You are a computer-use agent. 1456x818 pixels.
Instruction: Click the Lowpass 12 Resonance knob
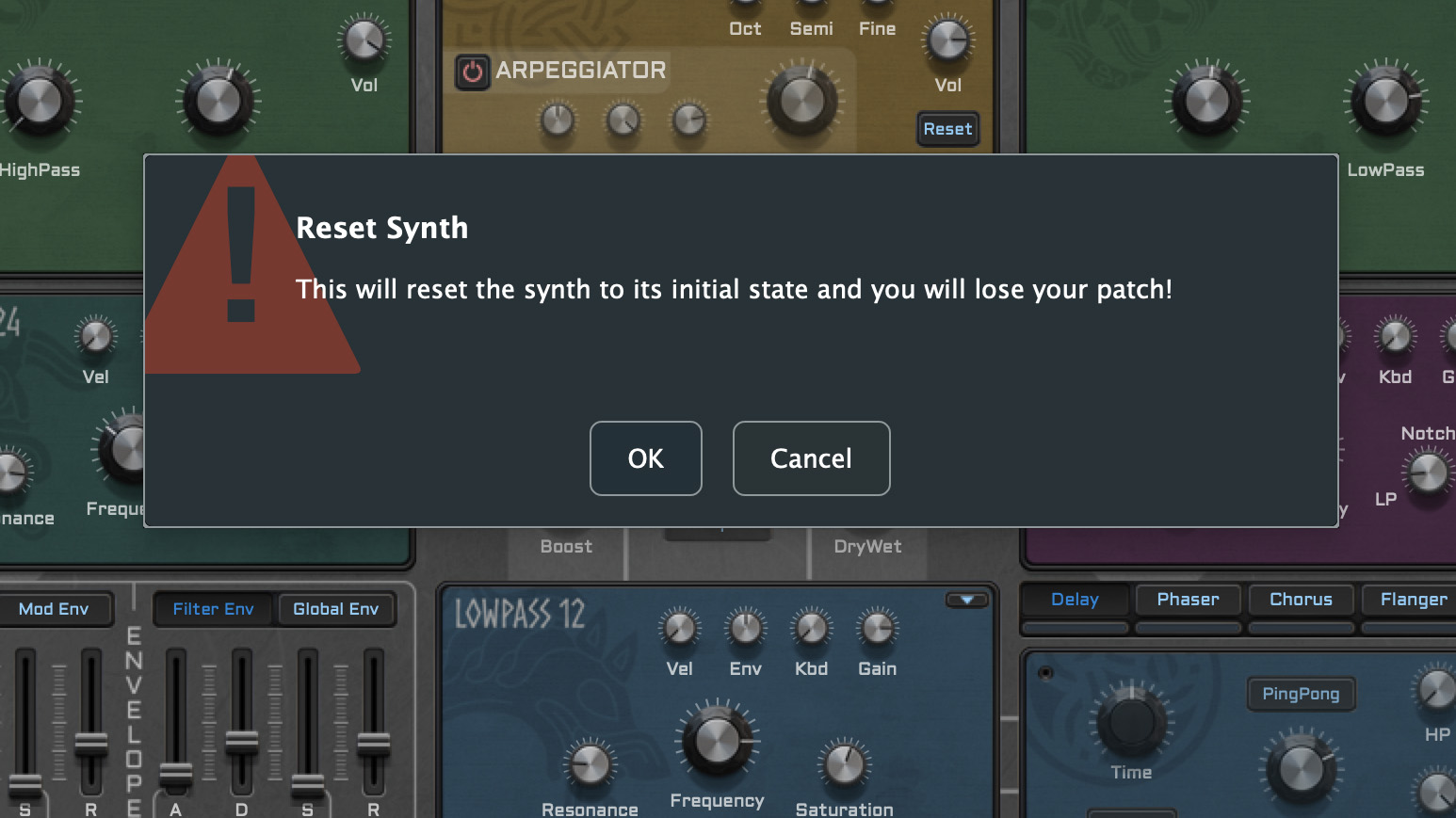coord(590,765)
